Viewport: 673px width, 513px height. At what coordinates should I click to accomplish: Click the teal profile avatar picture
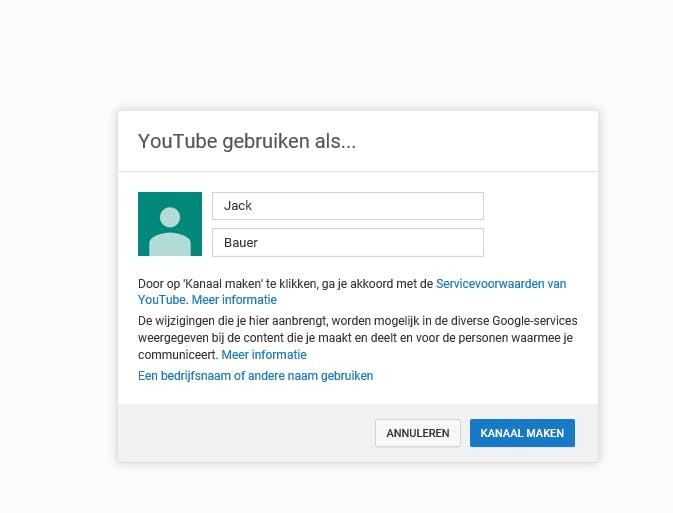(x=170, y=224)
